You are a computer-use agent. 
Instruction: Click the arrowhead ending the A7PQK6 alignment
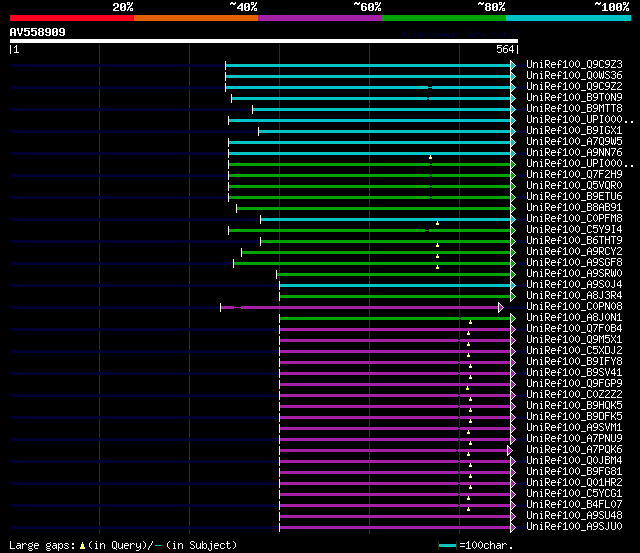(510, 451)
